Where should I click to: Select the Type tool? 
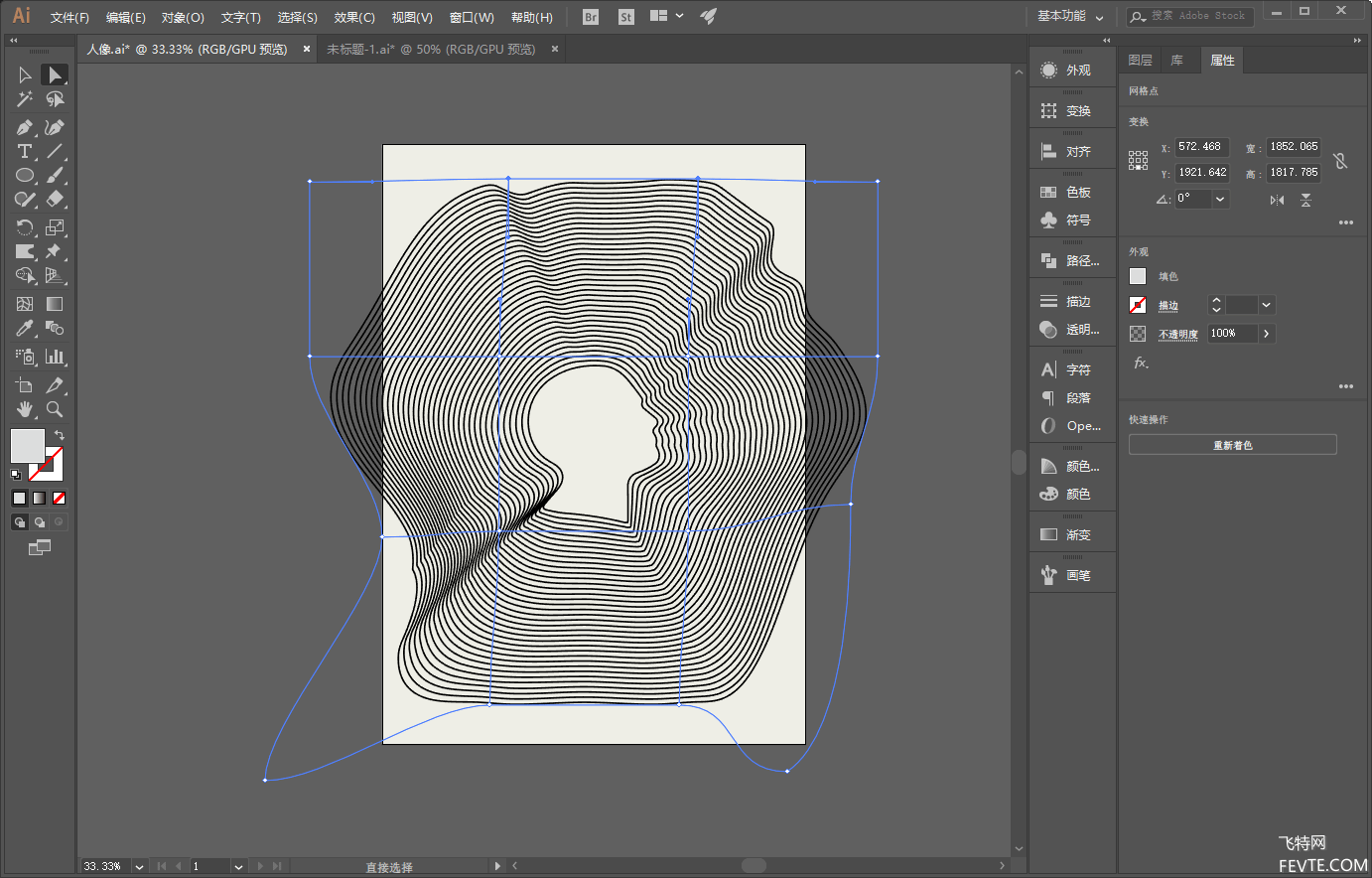click(24, 152)
